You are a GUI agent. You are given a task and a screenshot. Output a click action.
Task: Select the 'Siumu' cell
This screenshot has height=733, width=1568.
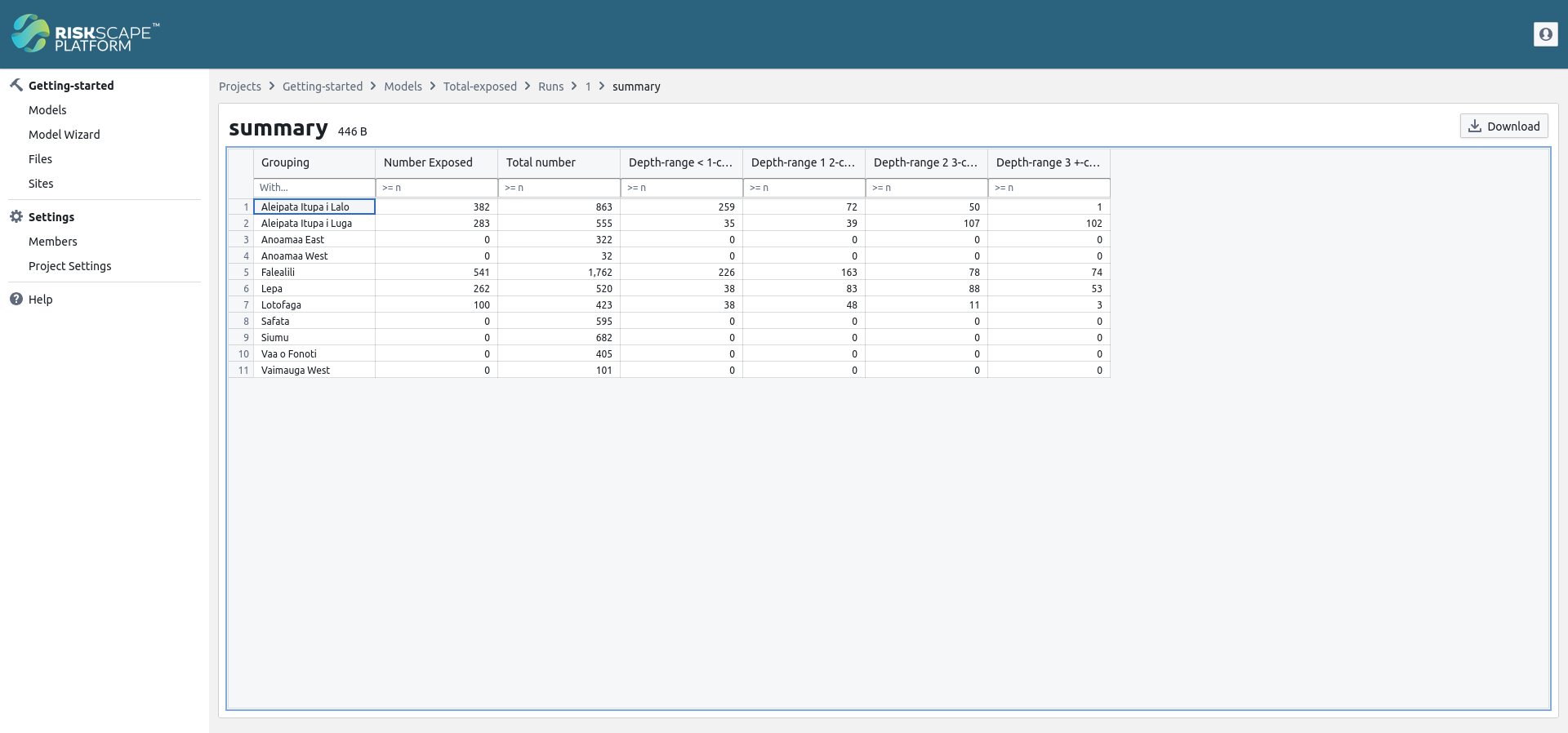tap(314, 338)
